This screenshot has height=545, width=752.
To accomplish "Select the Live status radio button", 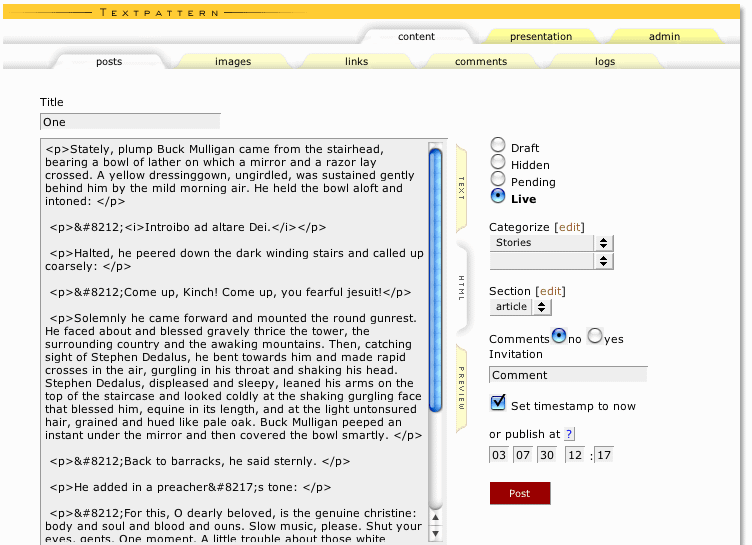I will click(498, 196).
